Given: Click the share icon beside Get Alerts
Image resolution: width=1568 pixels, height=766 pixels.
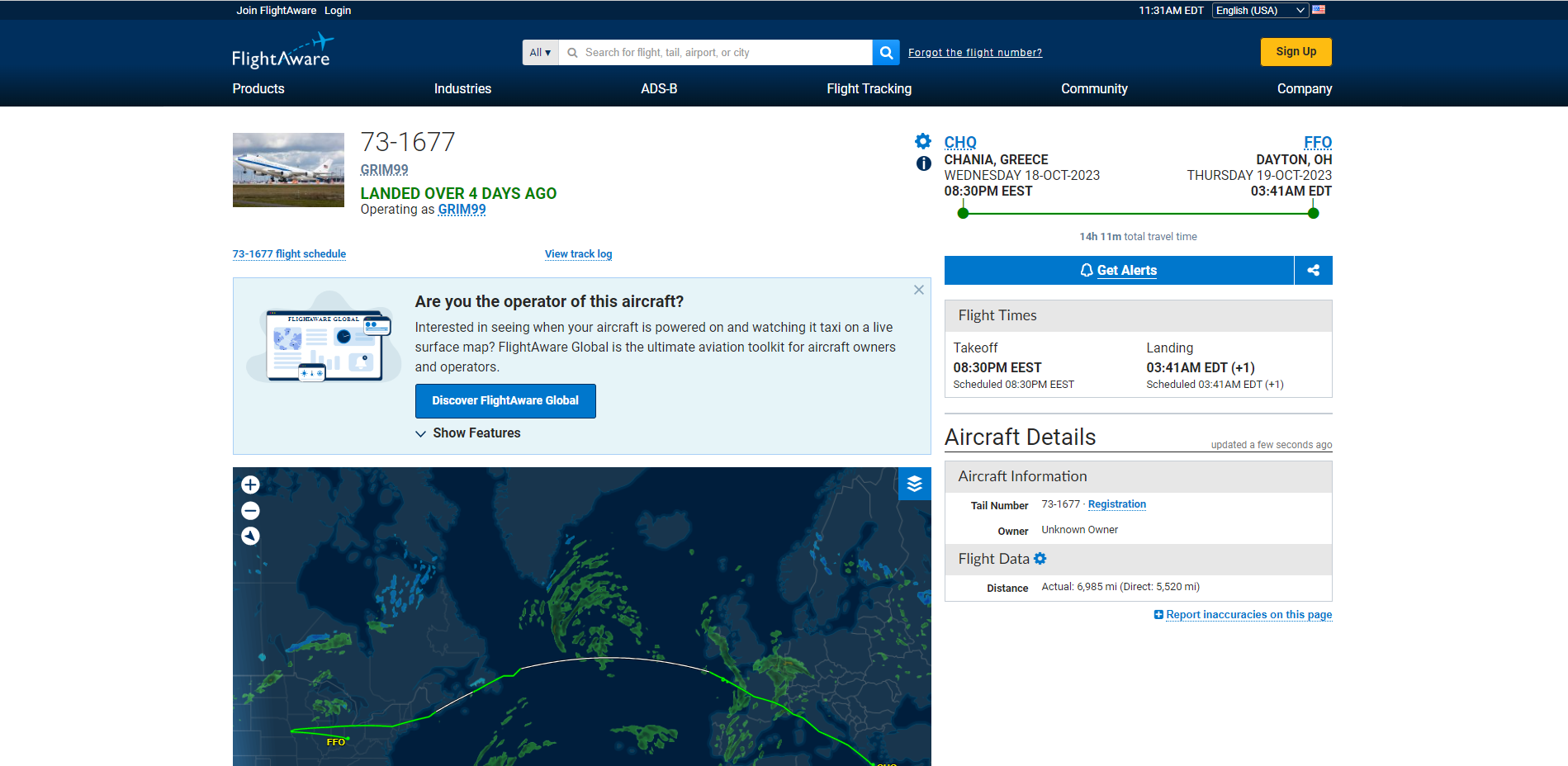Looking at the screenshot, I should [1313, 270].
